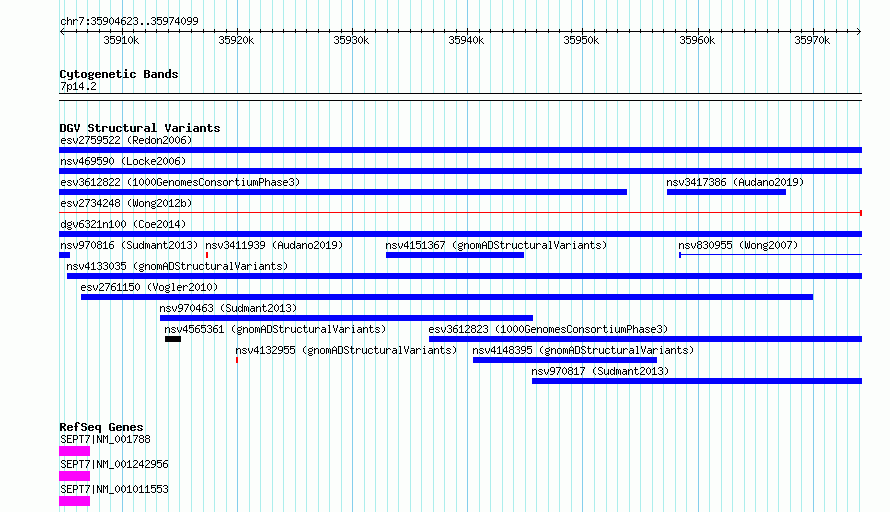This screenshot has height=512, width=890.
Task: Open the nsv3417386 (Audano2019) feature bar
Action: click(x=727, y=192)
